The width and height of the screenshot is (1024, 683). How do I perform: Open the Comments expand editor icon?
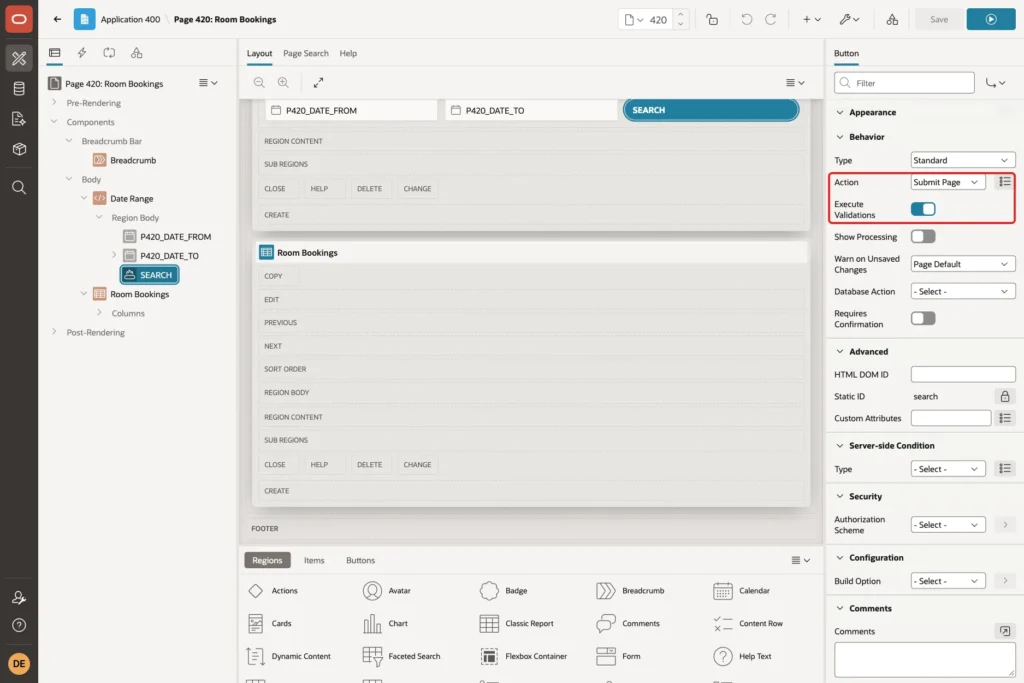tap(1005, 631)
